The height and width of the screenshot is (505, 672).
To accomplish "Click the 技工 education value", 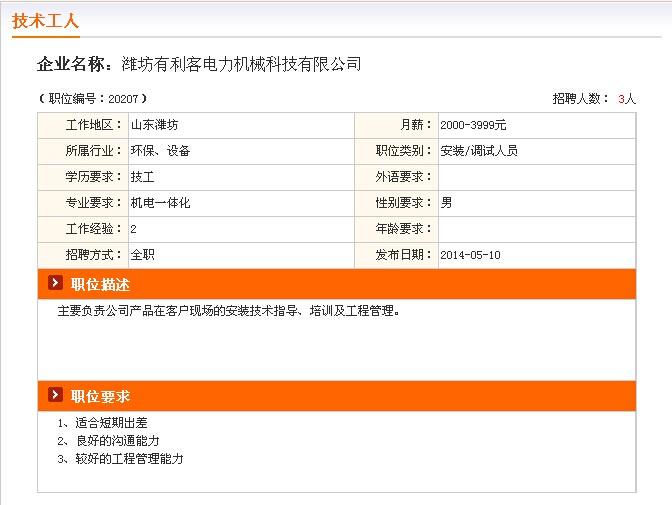I will (142, 177).
